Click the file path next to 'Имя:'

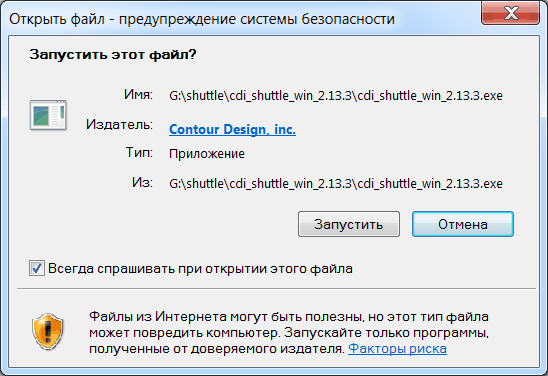click(336, 96)
